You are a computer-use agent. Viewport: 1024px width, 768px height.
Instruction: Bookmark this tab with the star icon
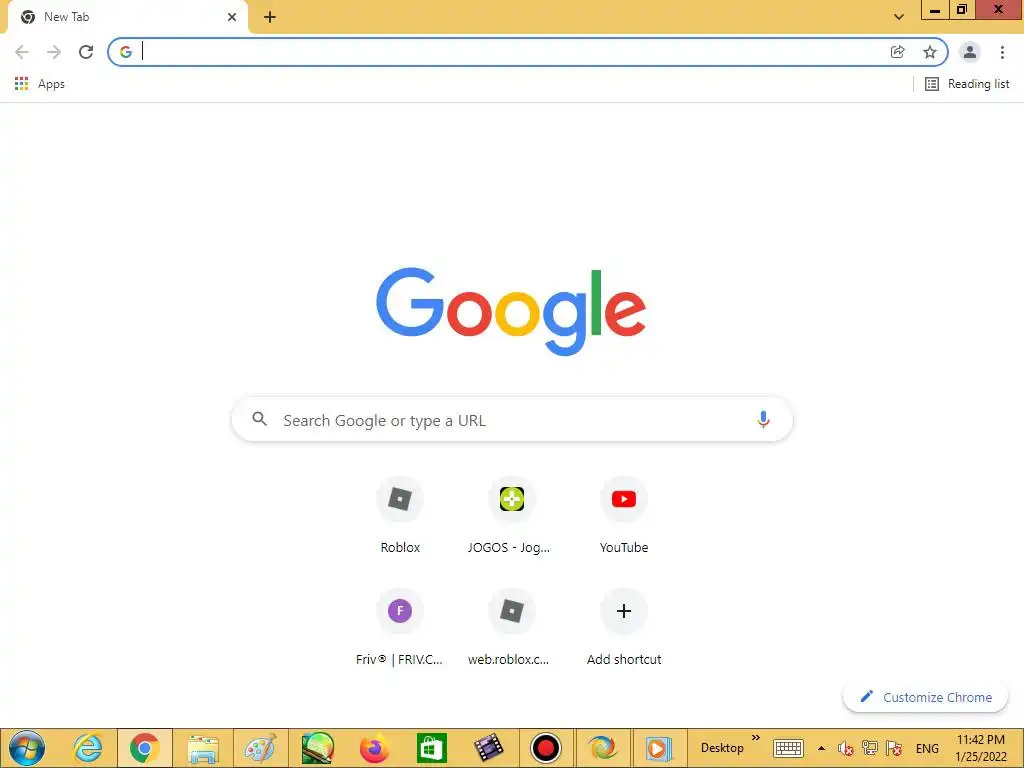coord(930,52)
